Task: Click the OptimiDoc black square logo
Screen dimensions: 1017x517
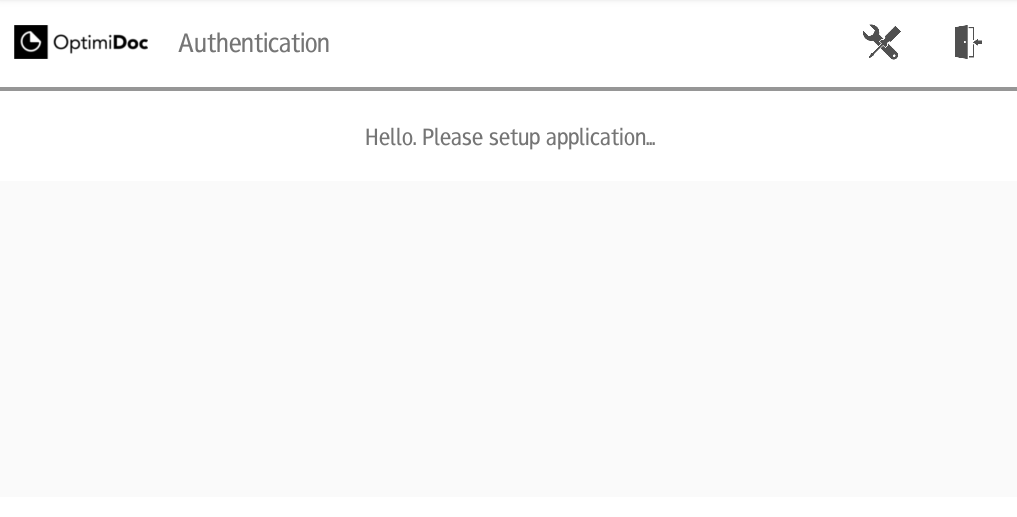Action: [30, 42]
